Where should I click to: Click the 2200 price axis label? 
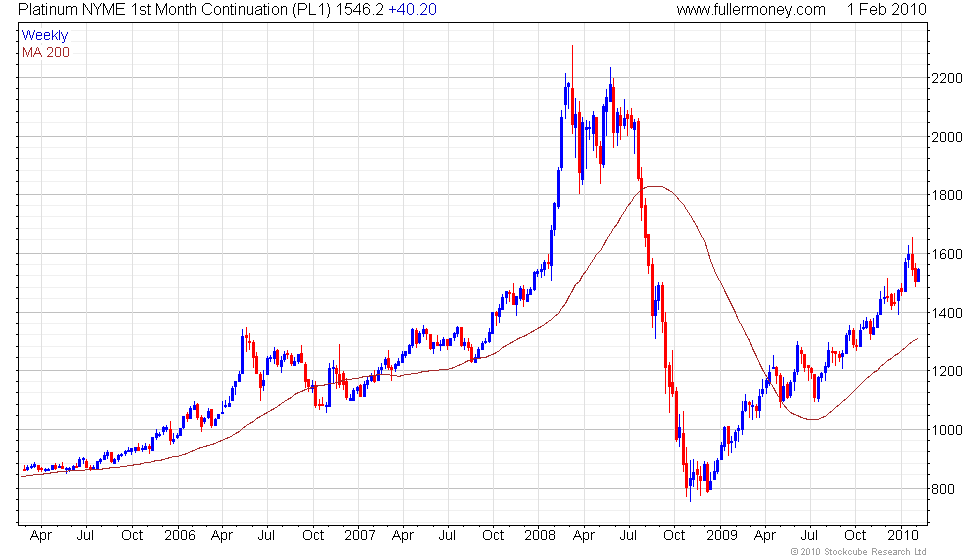[x=947, y=79]
